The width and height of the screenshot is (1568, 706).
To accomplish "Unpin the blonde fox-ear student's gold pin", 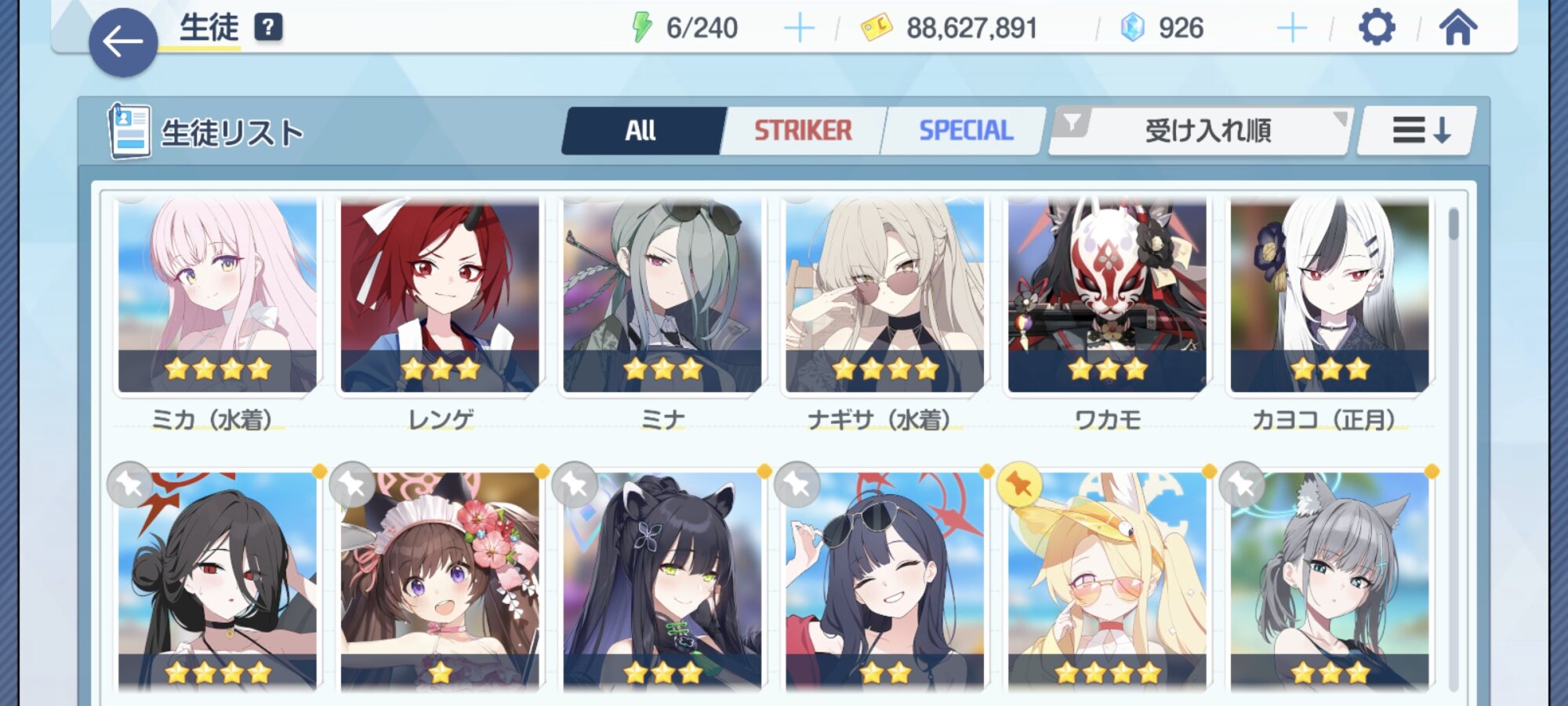I will 1019,484.
